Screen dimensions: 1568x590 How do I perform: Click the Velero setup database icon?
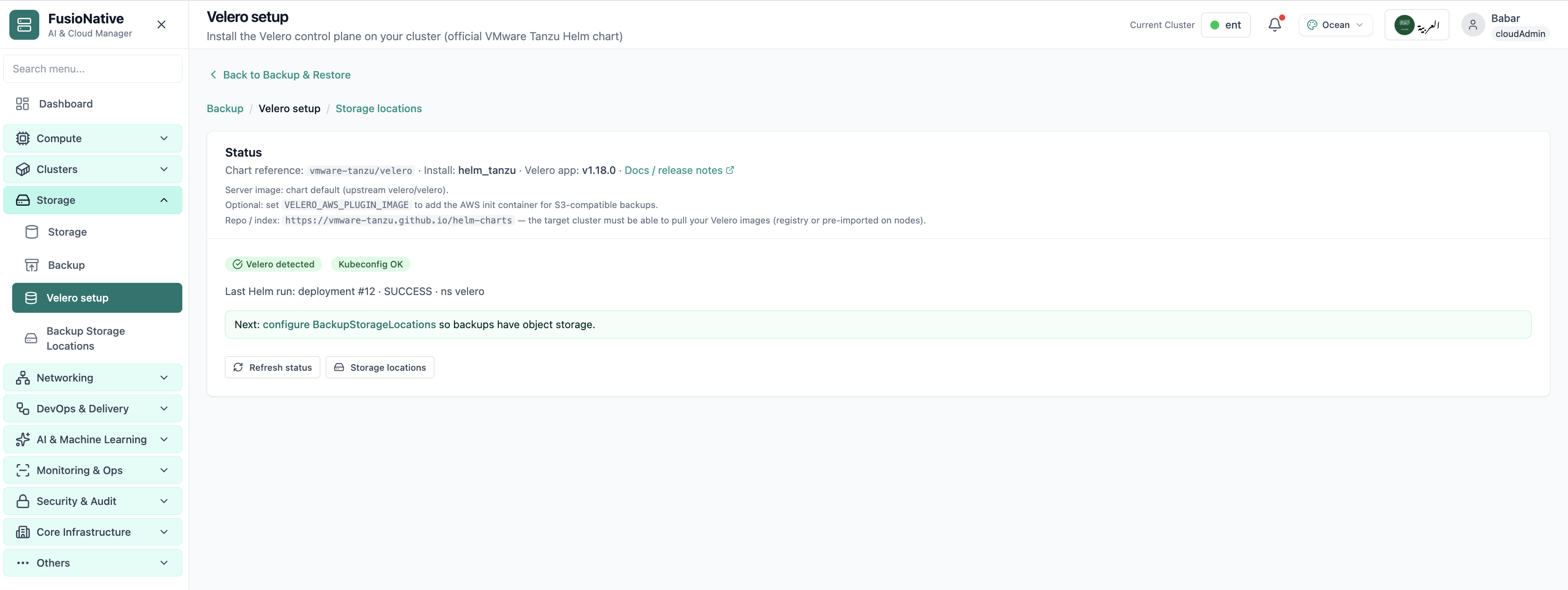click(x=31, y=298)
